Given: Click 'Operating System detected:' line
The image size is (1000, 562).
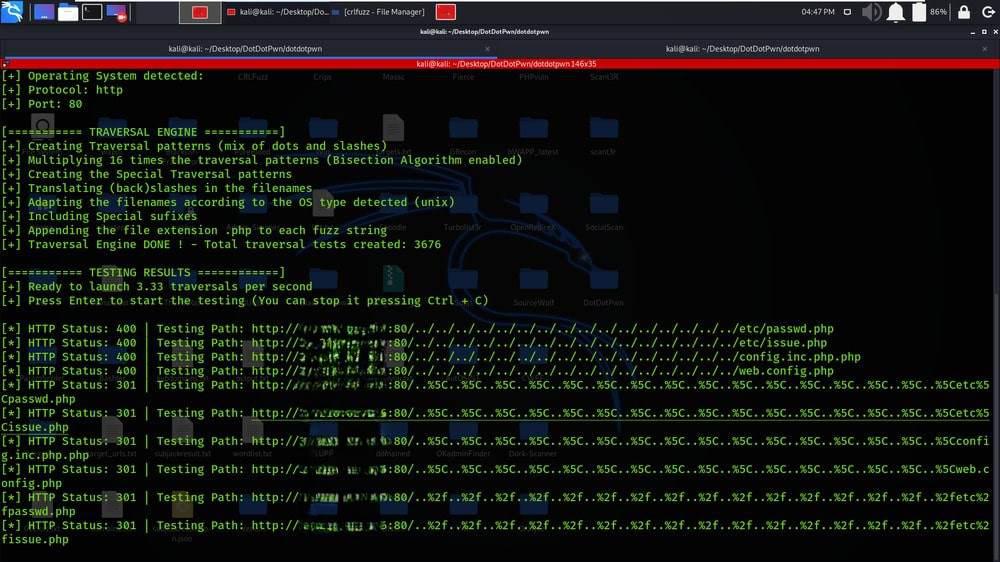Looking at the screenshot, I should 102,76.
